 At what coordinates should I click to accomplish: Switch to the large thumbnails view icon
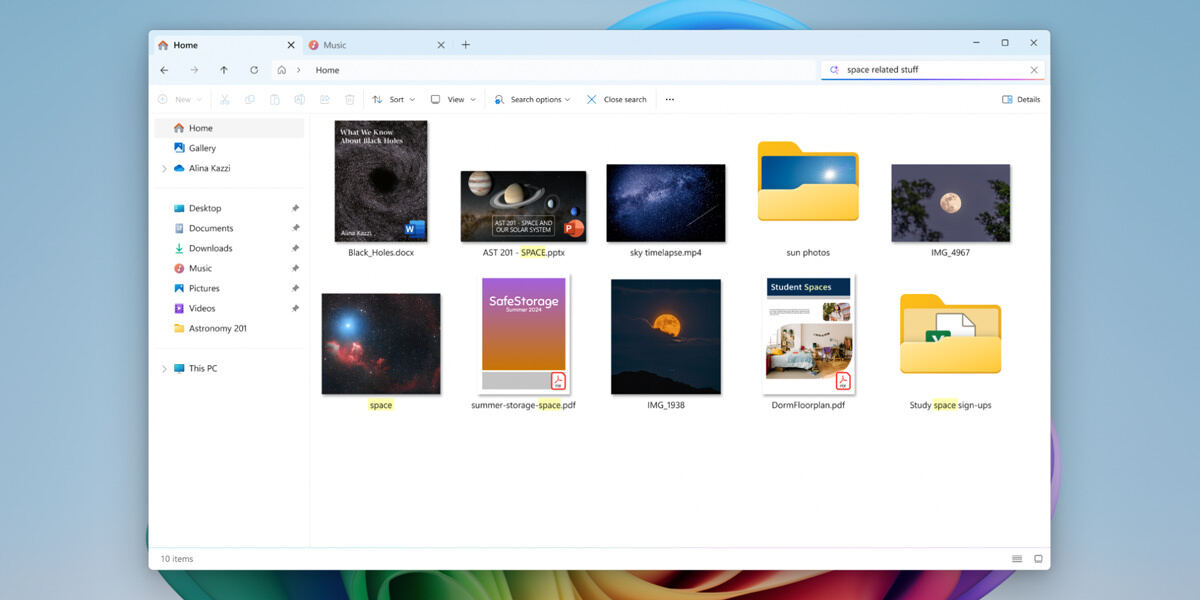[1038, 558]
